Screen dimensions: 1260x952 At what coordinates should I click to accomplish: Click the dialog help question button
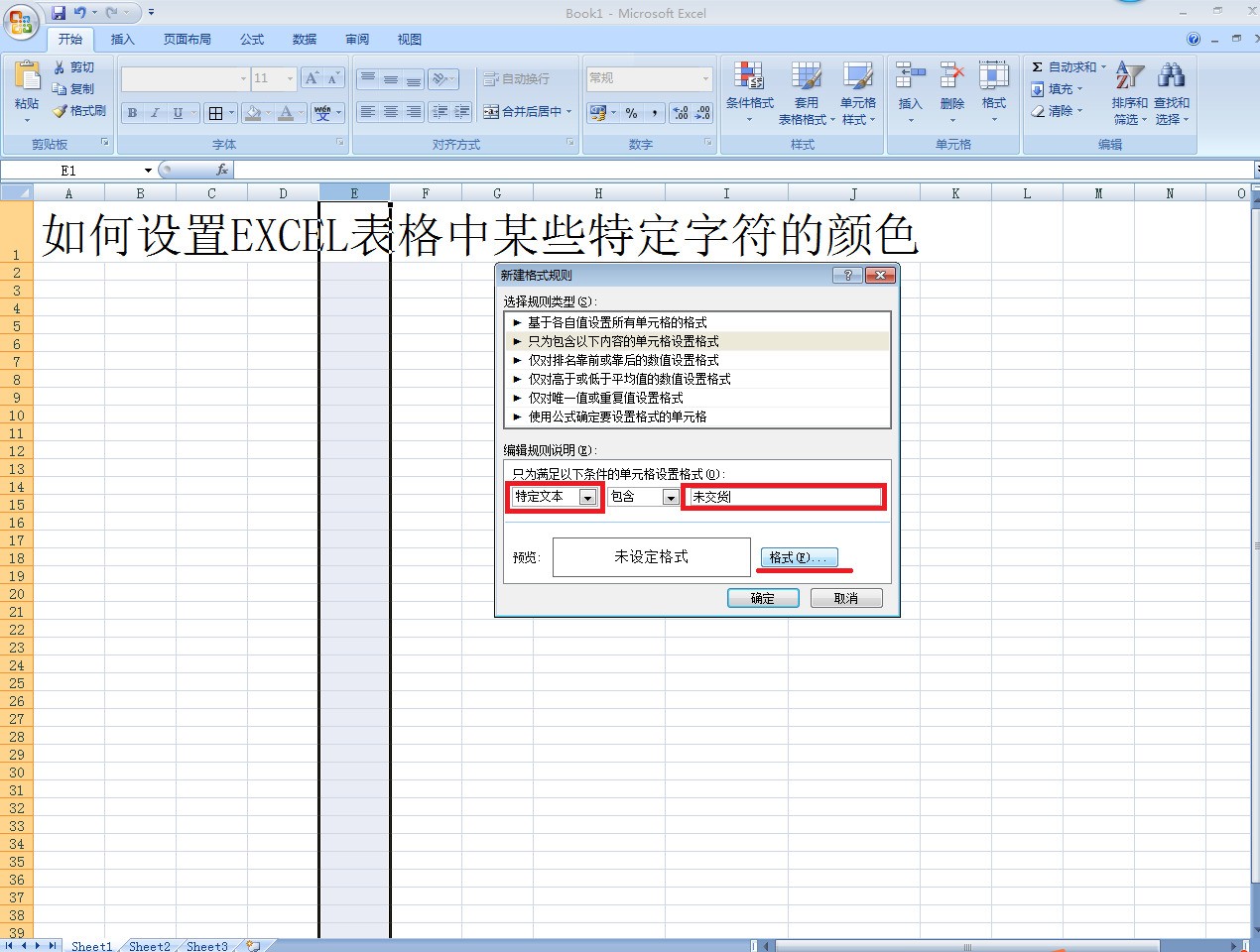[847, 275]
